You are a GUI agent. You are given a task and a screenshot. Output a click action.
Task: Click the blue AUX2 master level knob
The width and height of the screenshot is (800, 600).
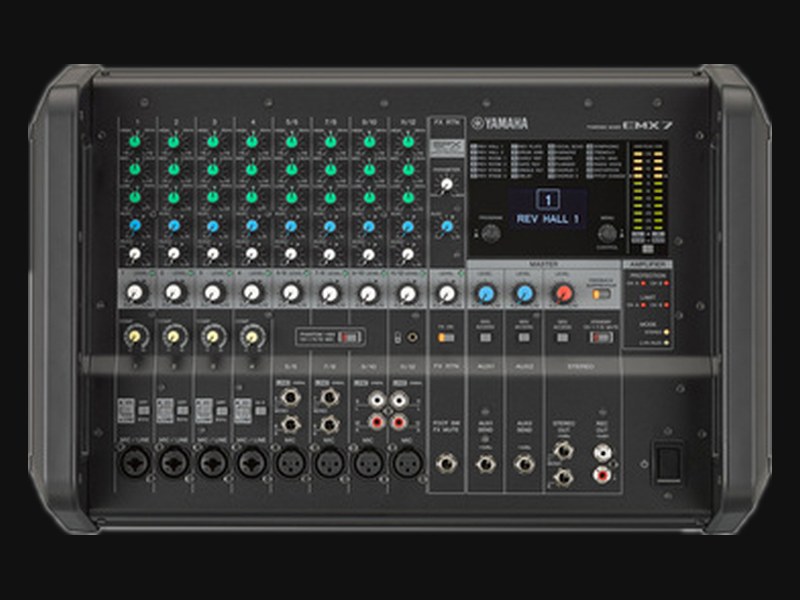coord(524,293)
